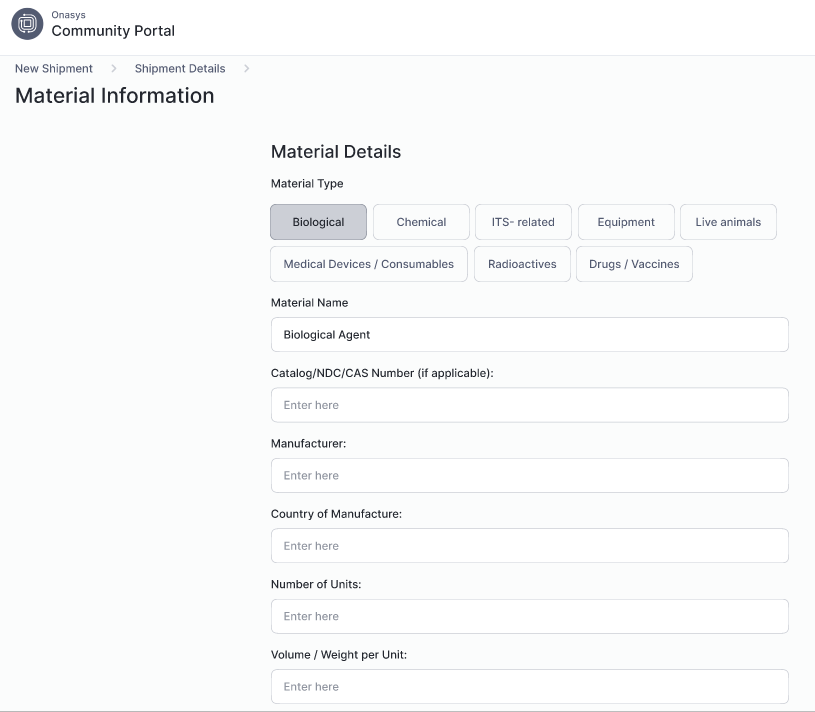
Task: Click the Country of Manufacture field
Action: 530,546
